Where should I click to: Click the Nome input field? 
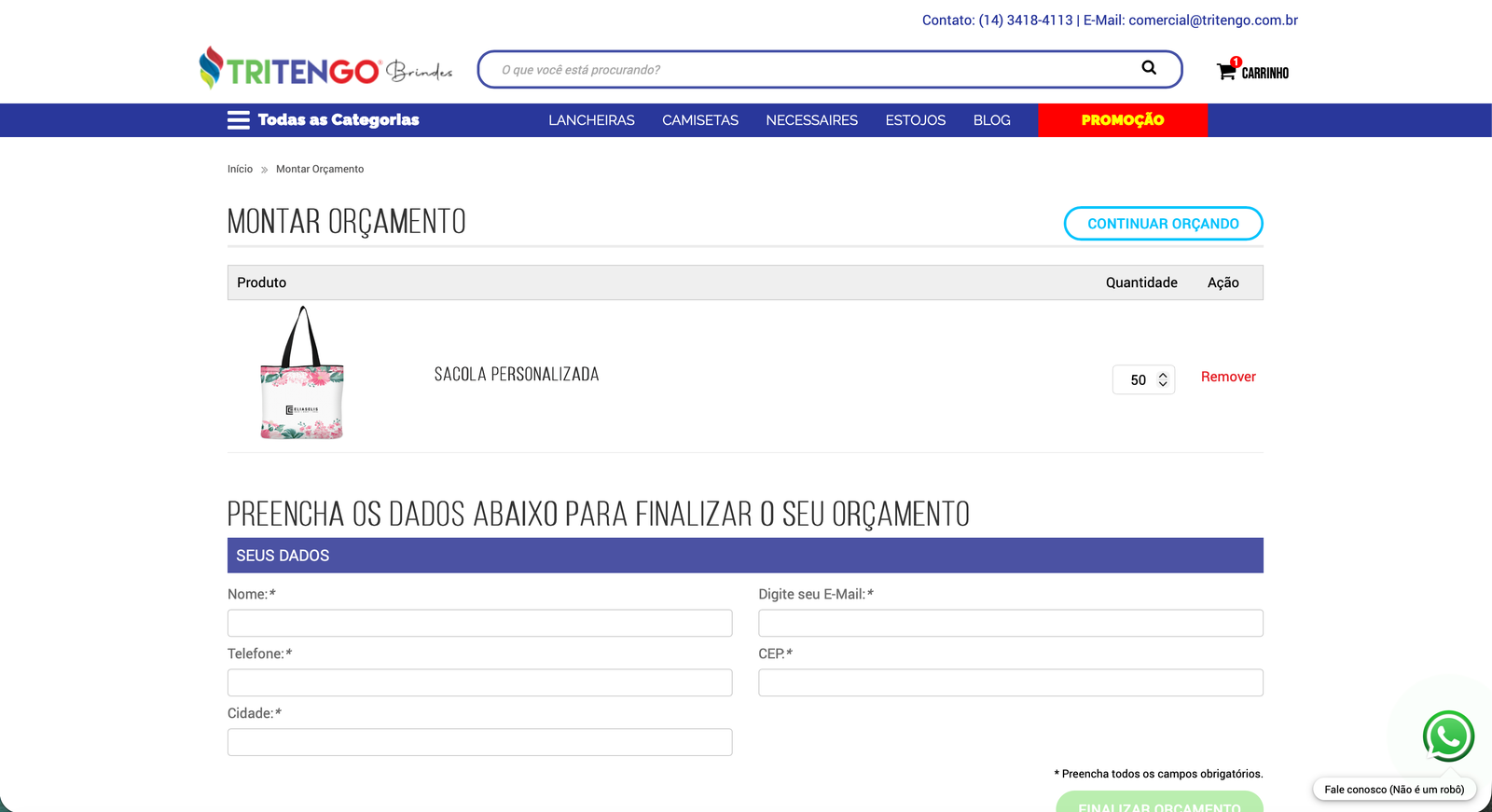[x=480, y=623]
